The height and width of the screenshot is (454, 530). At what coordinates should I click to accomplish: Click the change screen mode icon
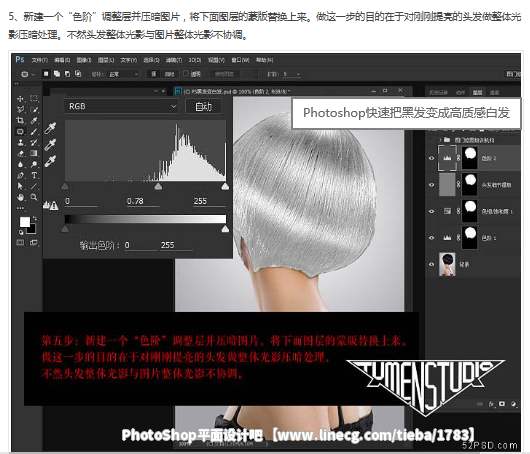[34, 242]
